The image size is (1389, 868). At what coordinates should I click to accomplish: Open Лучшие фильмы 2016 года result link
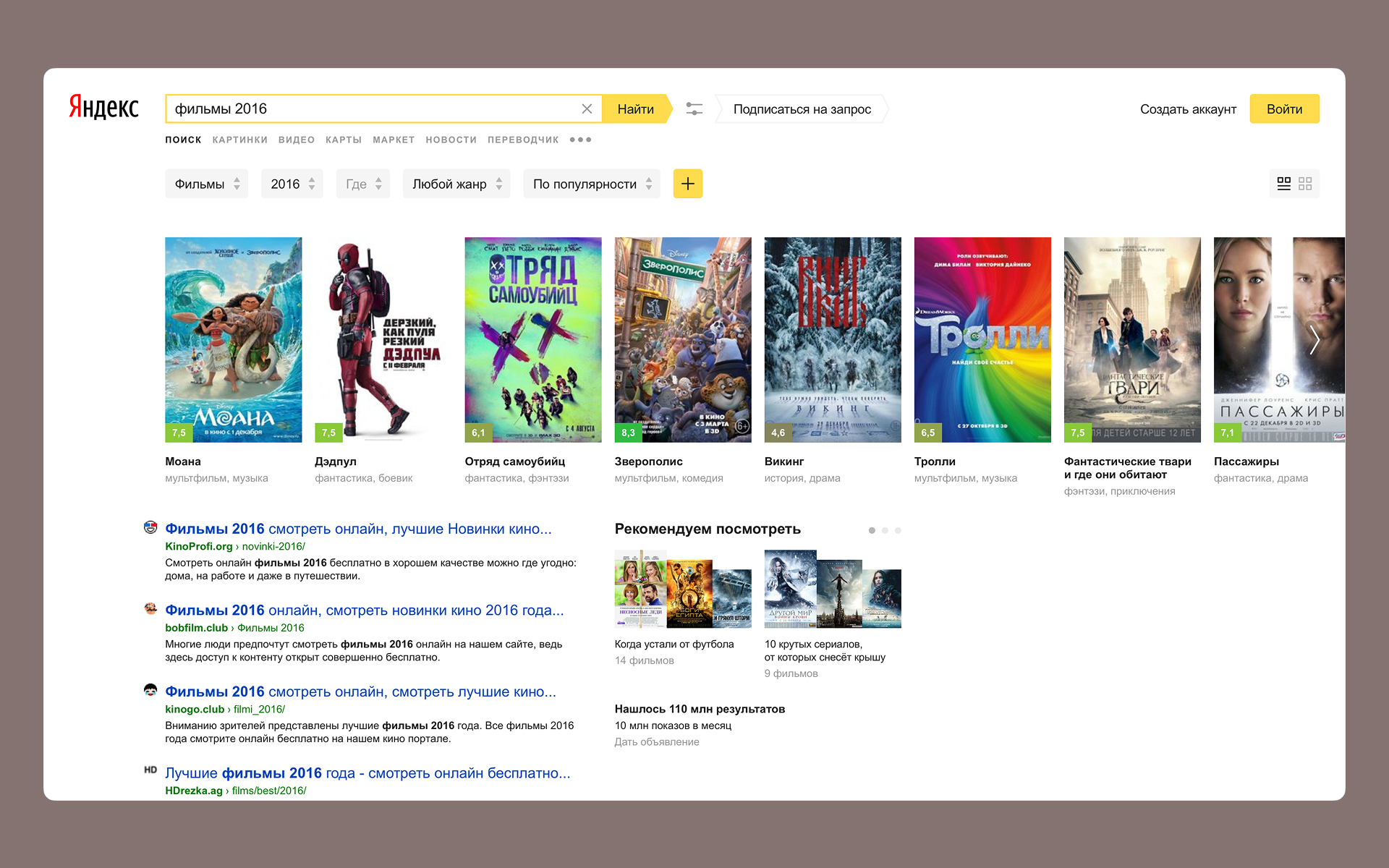tap(368, 773)
